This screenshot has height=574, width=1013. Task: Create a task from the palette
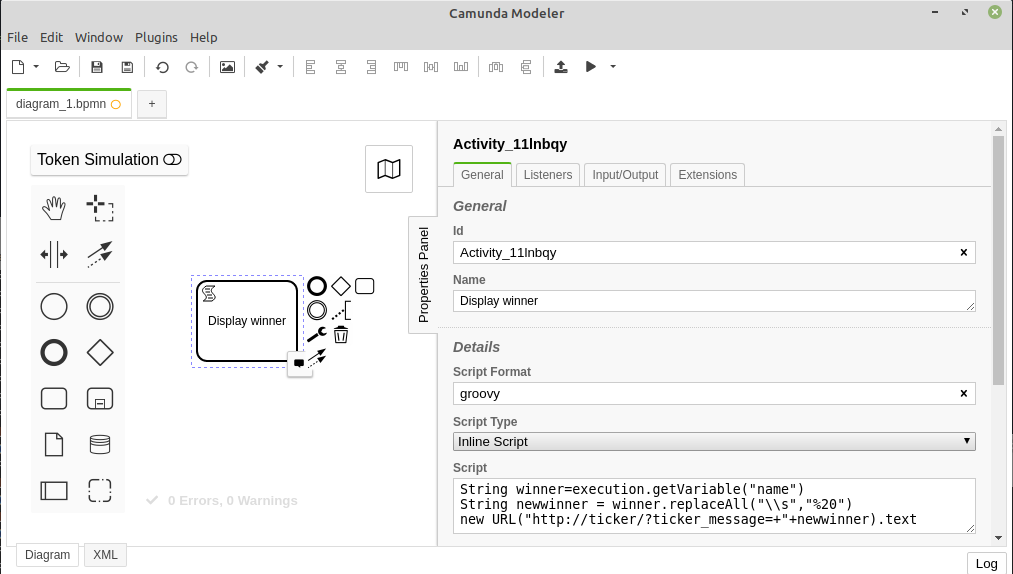point(54,399)
